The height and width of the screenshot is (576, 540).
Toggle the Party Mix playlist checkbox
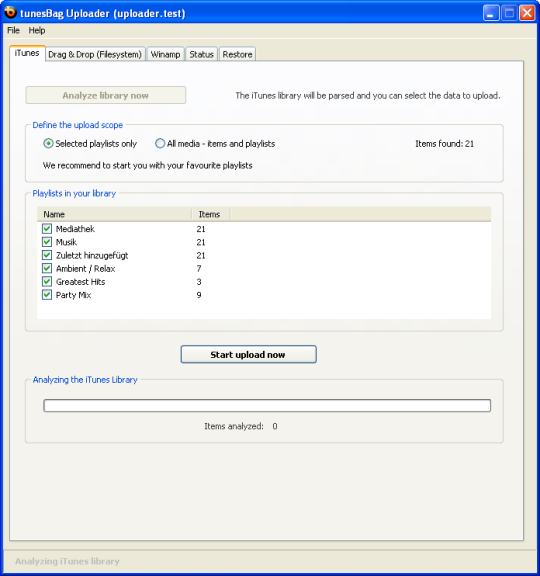[47, 295]
